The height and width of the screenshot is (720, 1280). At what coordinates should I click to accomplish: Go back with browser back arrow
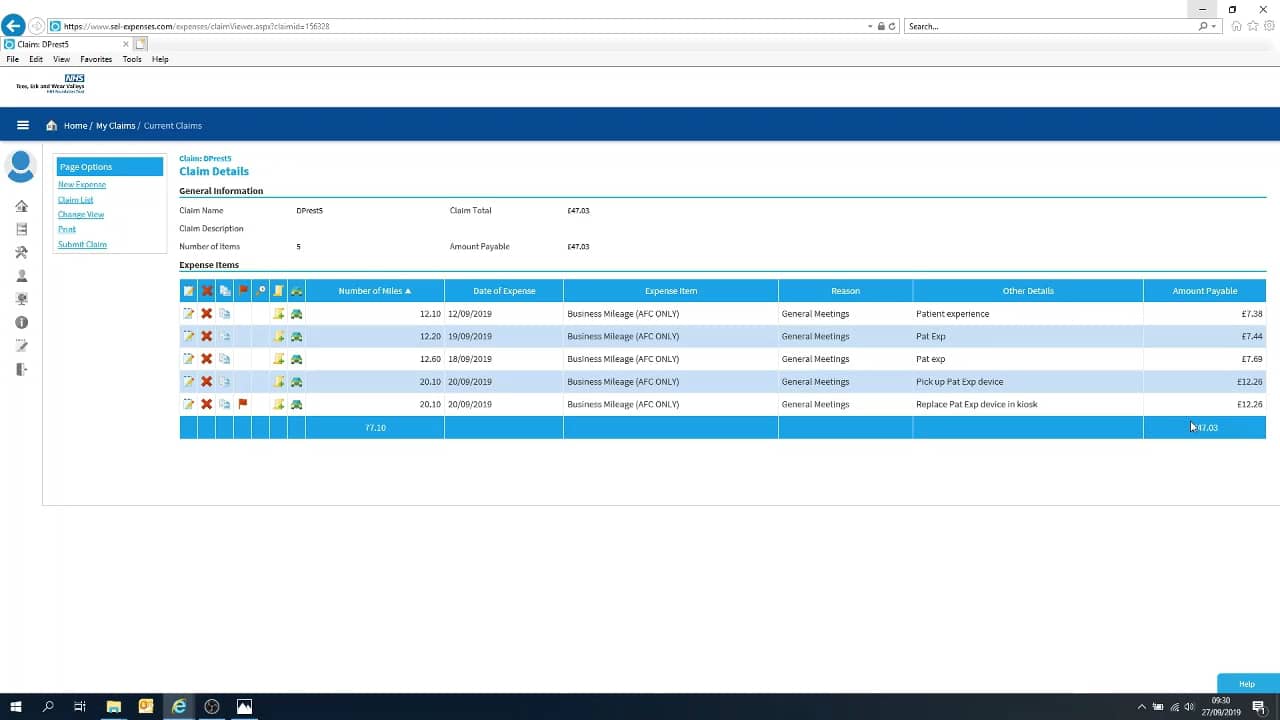(13, 26)
